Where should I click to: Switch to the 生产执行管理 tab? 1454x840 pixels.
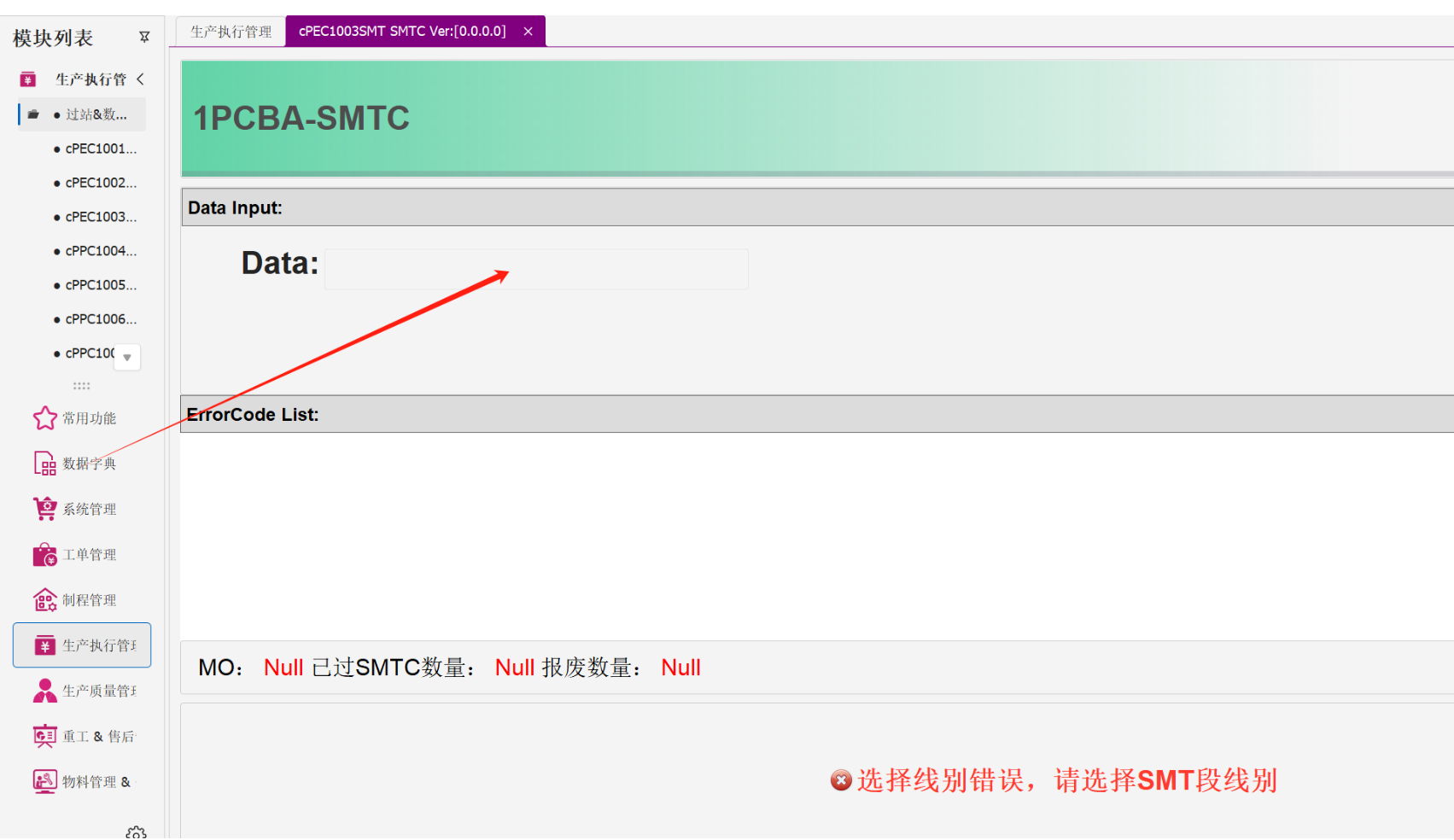tap(231, 32)
